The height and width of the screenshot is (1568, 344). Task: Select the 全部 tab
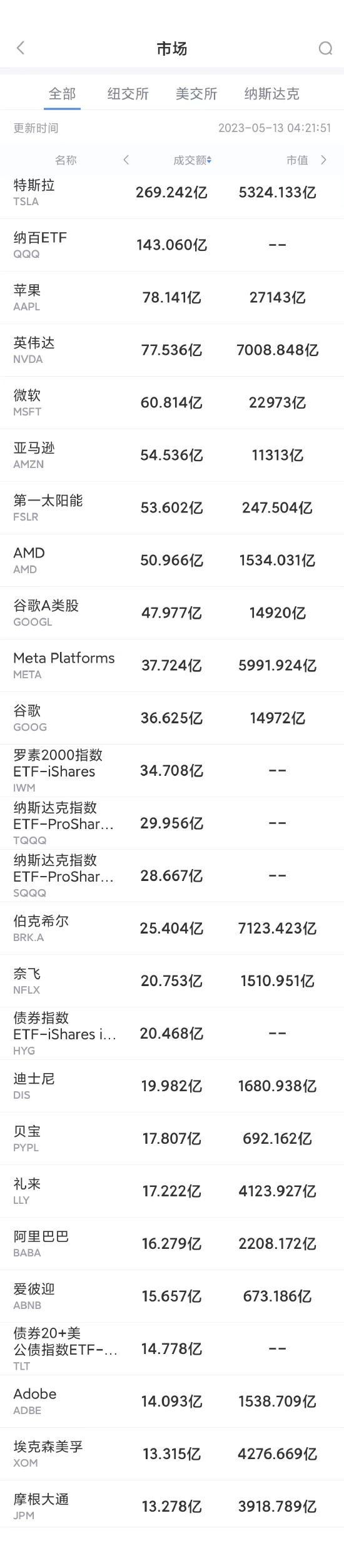(63, 94)
